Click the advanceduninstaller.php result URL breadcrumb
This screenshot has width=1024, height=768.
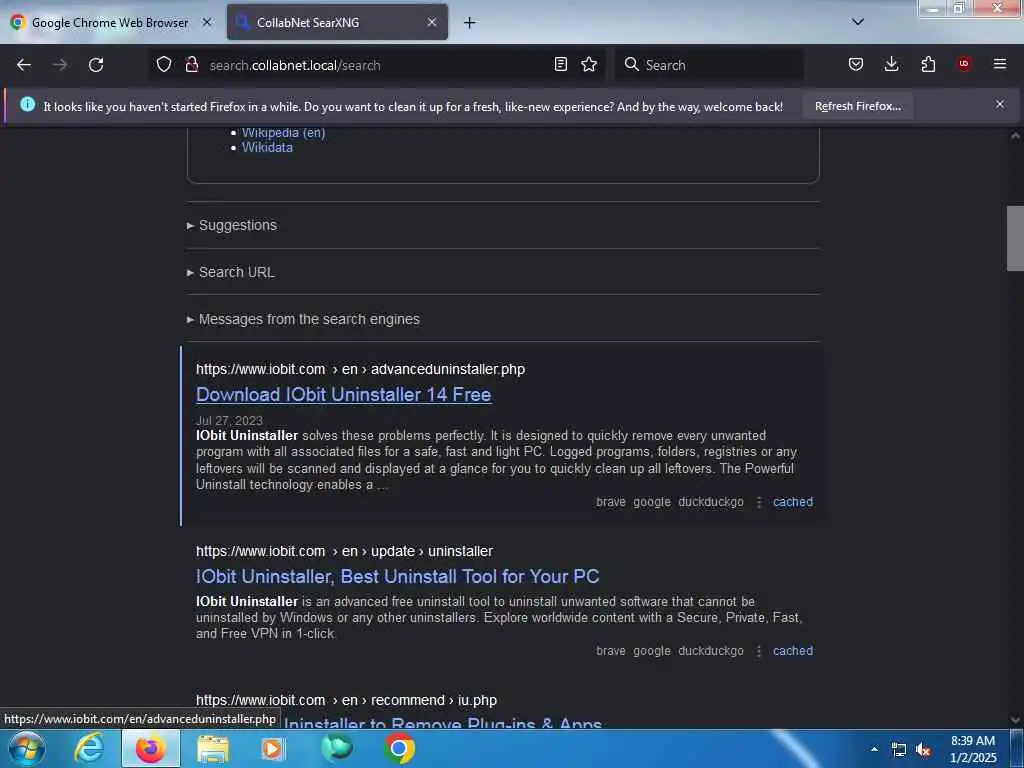tap(360, 369)
